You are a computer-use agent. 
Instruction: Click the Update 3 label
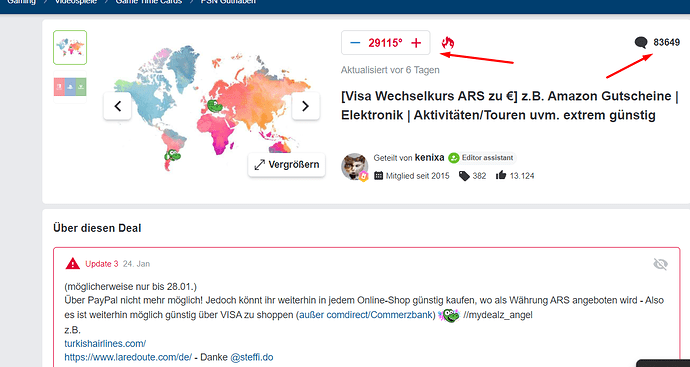pos(102,264)
